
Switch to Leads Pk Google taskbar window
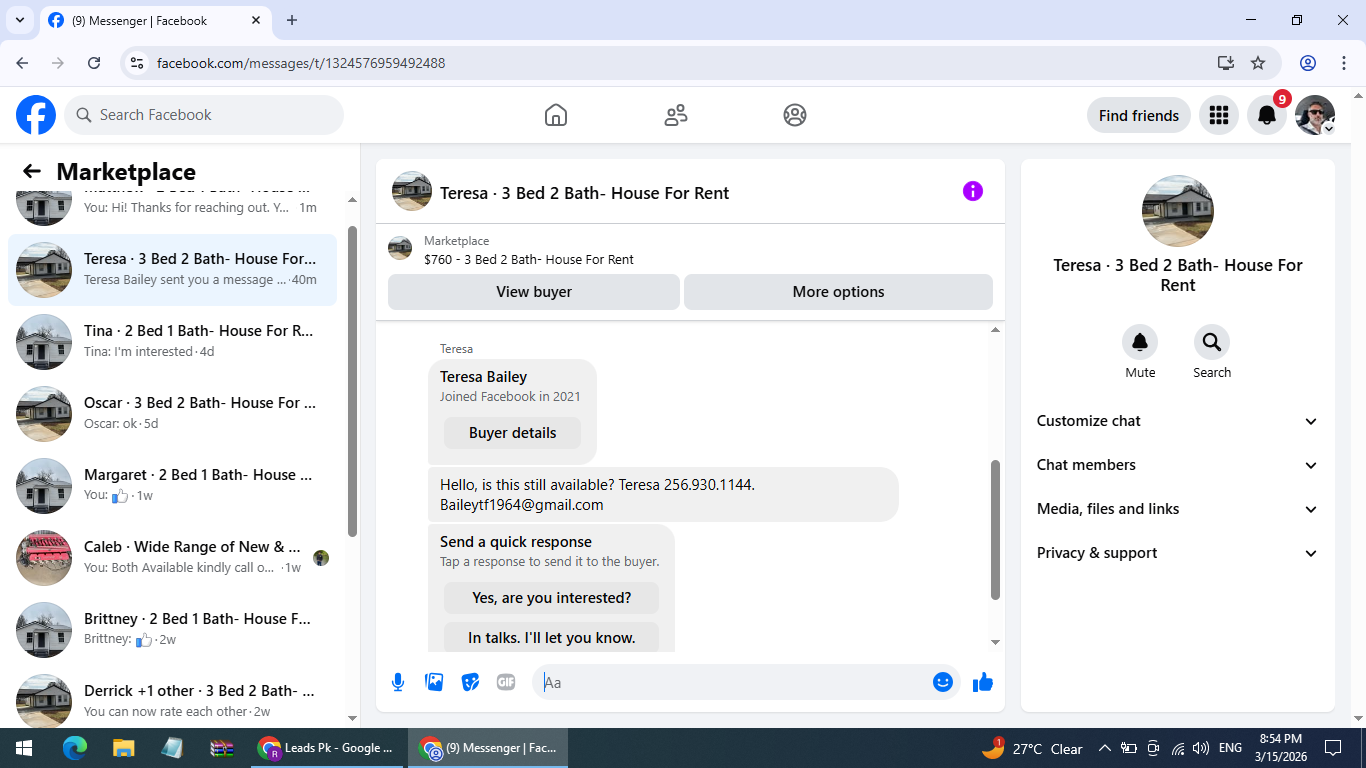pyautogui.click(x=327, y=748)
